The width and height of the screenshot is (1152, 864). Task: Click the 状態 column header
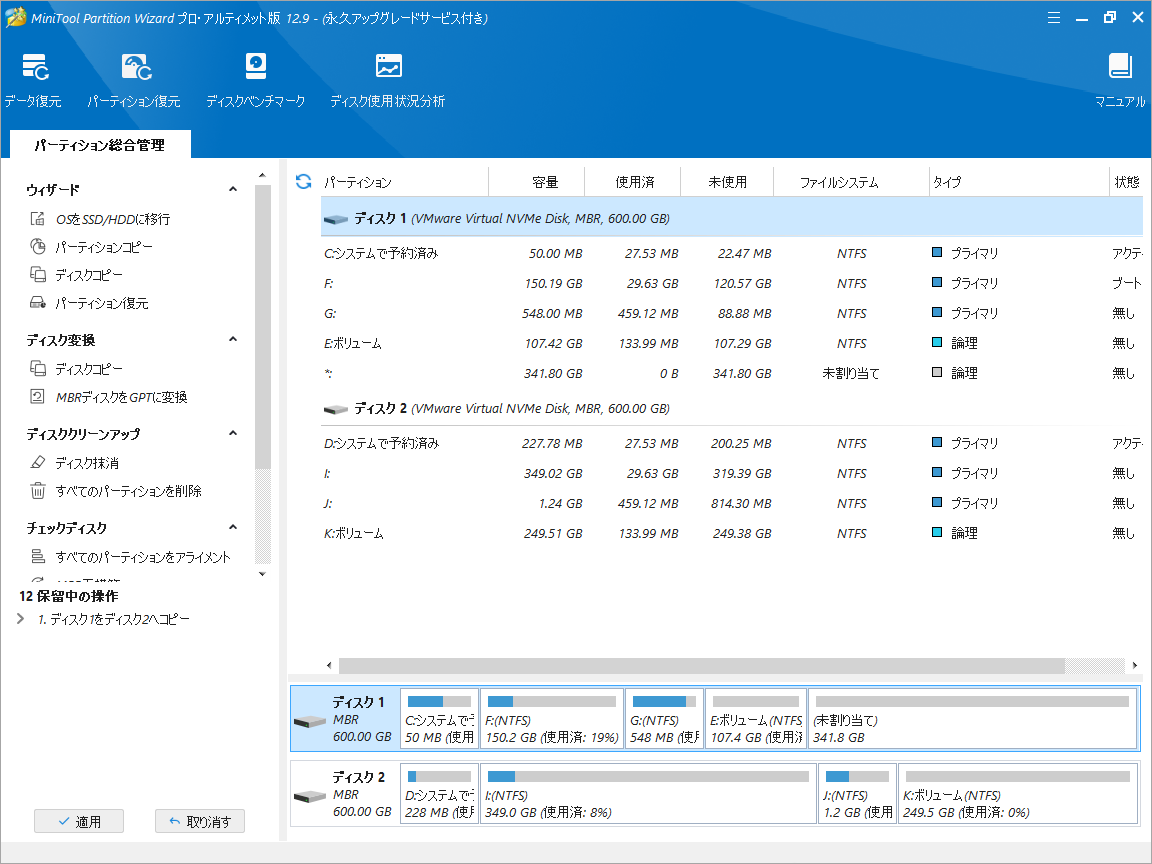point(1126,181)
